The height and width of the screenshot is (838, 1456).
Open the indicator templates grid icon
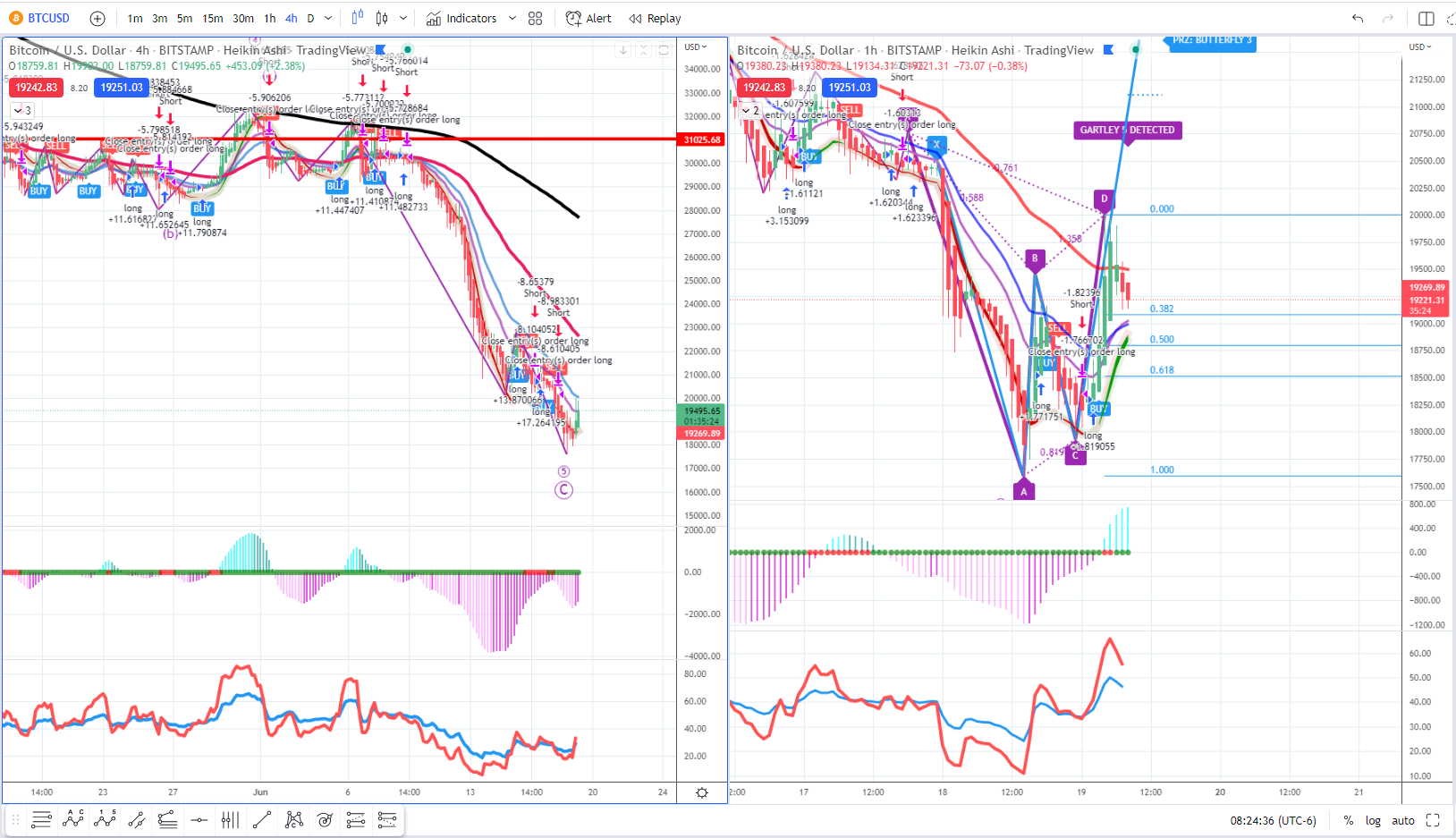pos(536,18)
